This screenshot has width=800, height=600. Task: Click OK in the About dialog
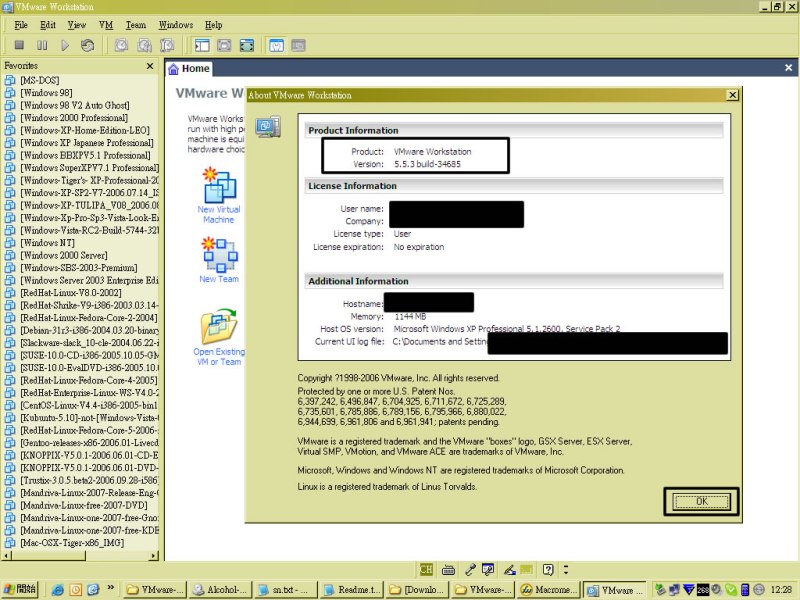coord(702,502)
